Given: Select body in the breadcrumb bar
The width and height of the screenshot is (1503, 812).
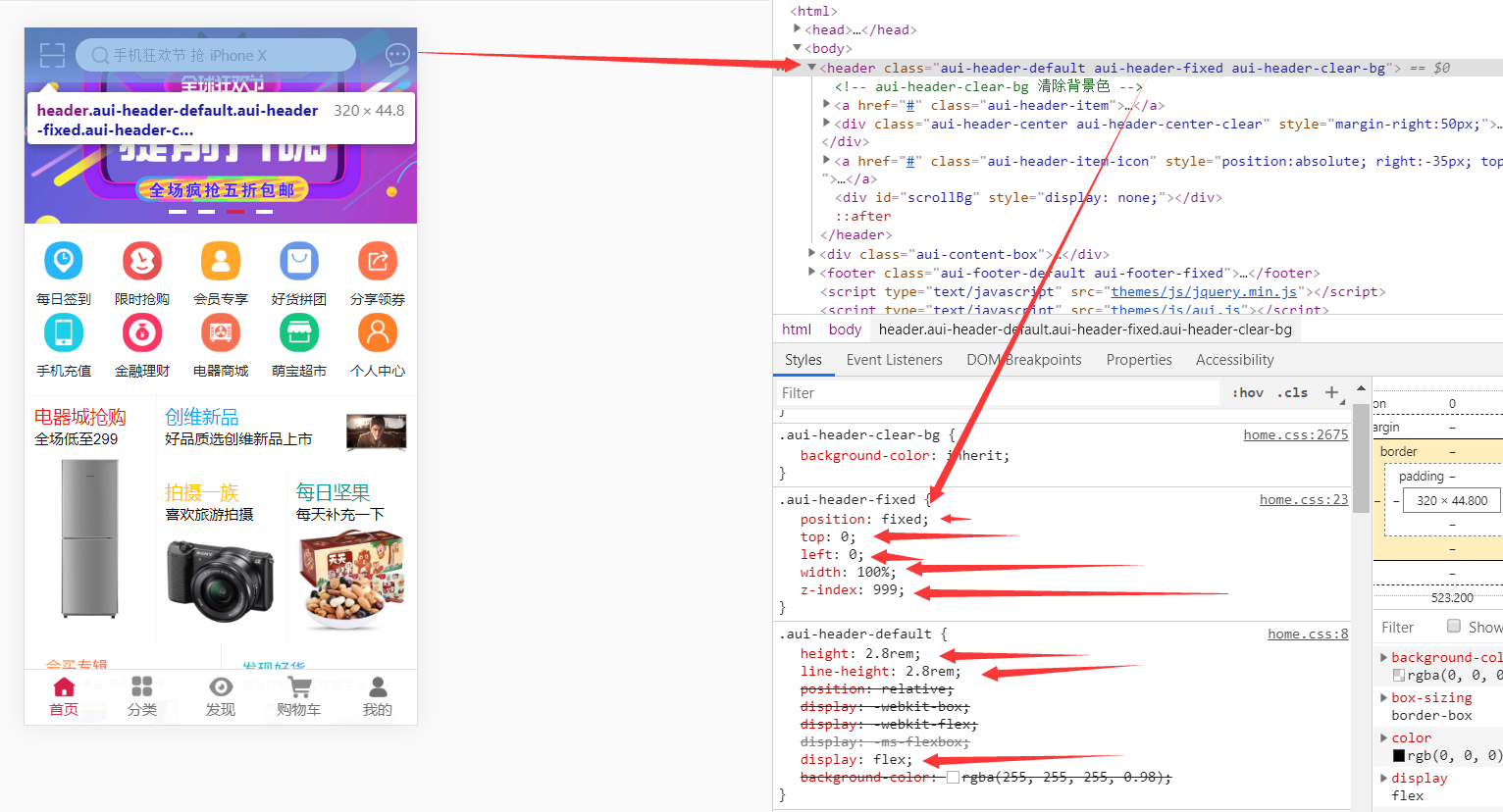Looking at the screenshot, I should point(845,330).
